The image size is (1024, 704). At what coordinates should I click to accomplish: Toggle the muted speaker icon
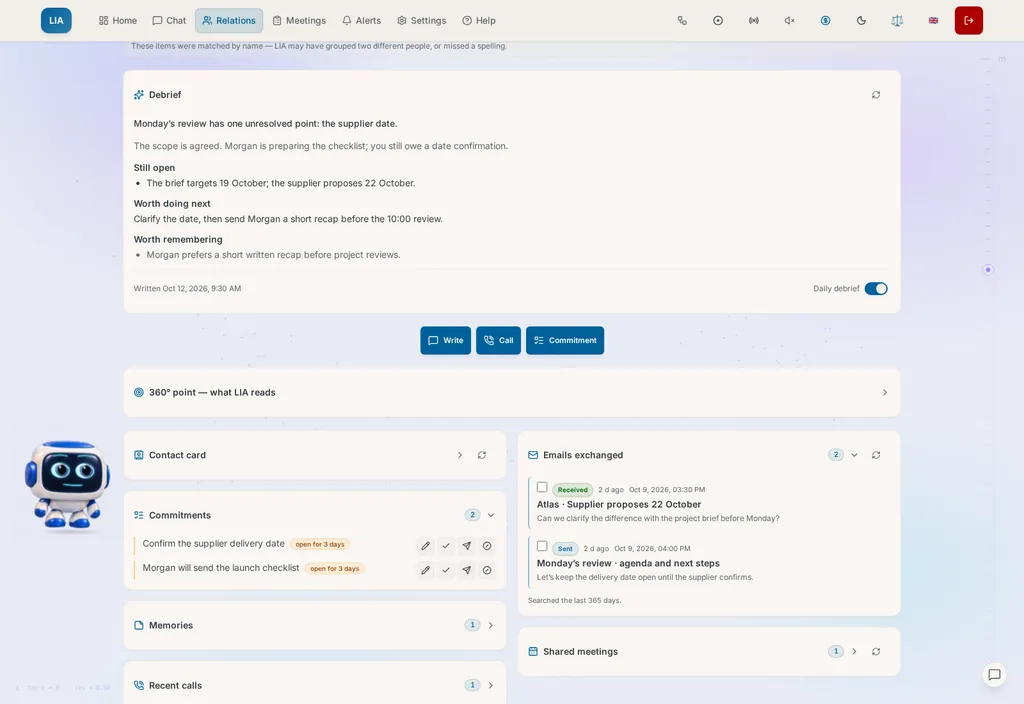pos(790,20)
